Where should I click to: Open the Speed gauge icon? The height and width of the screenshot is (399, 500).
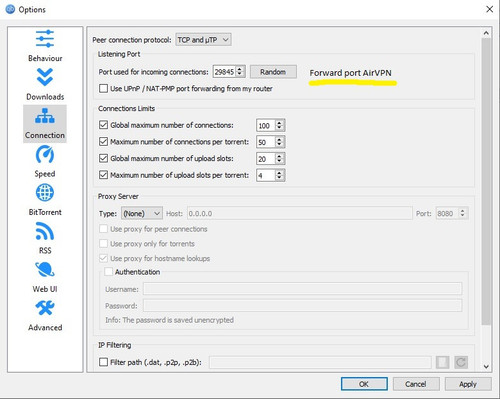[45, 154]
